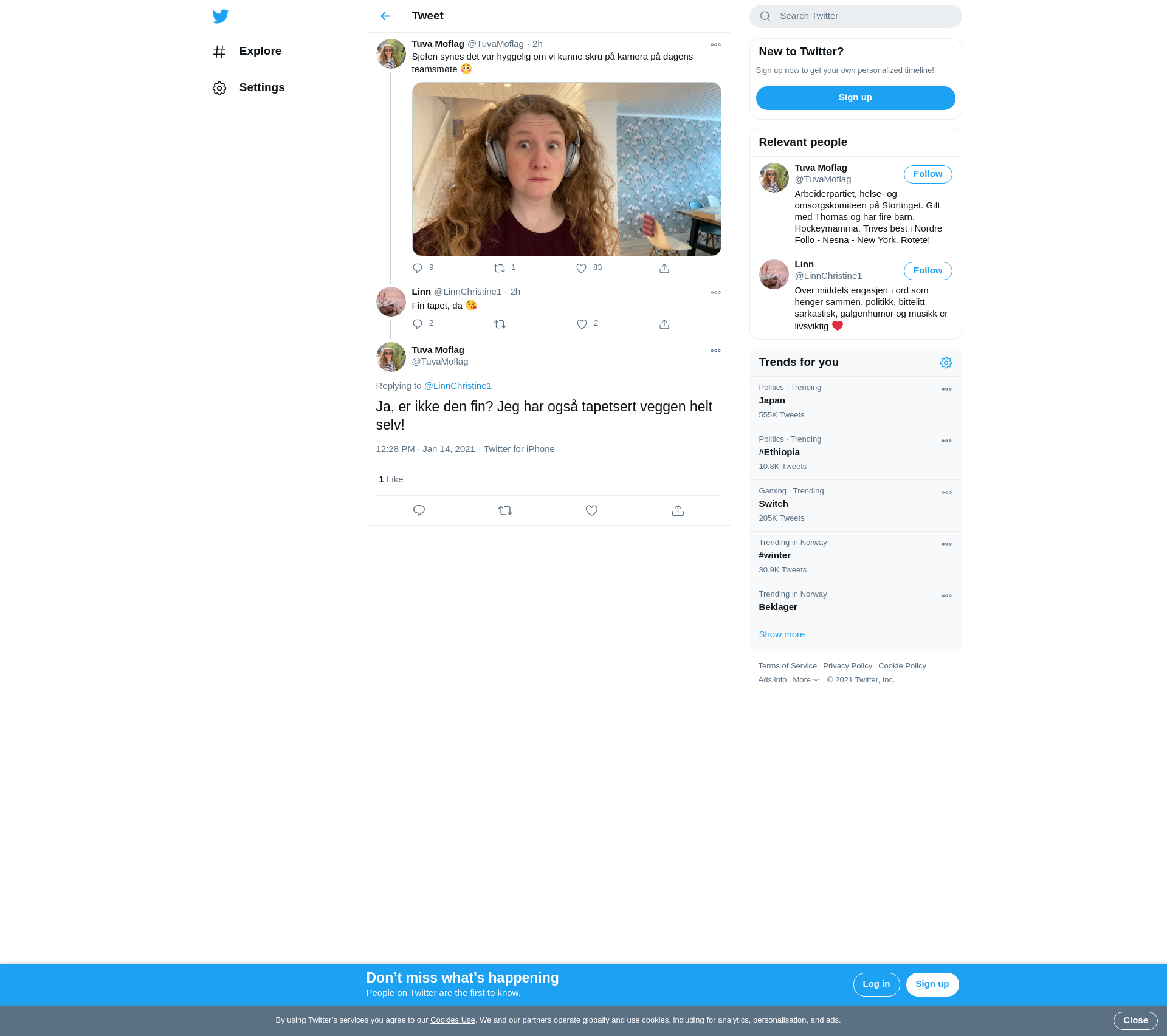Open Settings in left sidebar
The image size is (1167, 1036).
(261, 87)
